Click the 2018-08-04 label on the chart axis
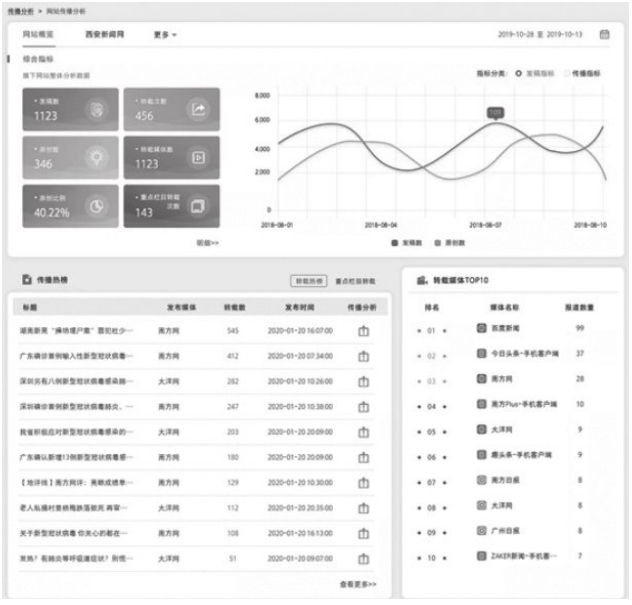Image resolution: width=632 pixels, height=605 pixels. point(380,225)
